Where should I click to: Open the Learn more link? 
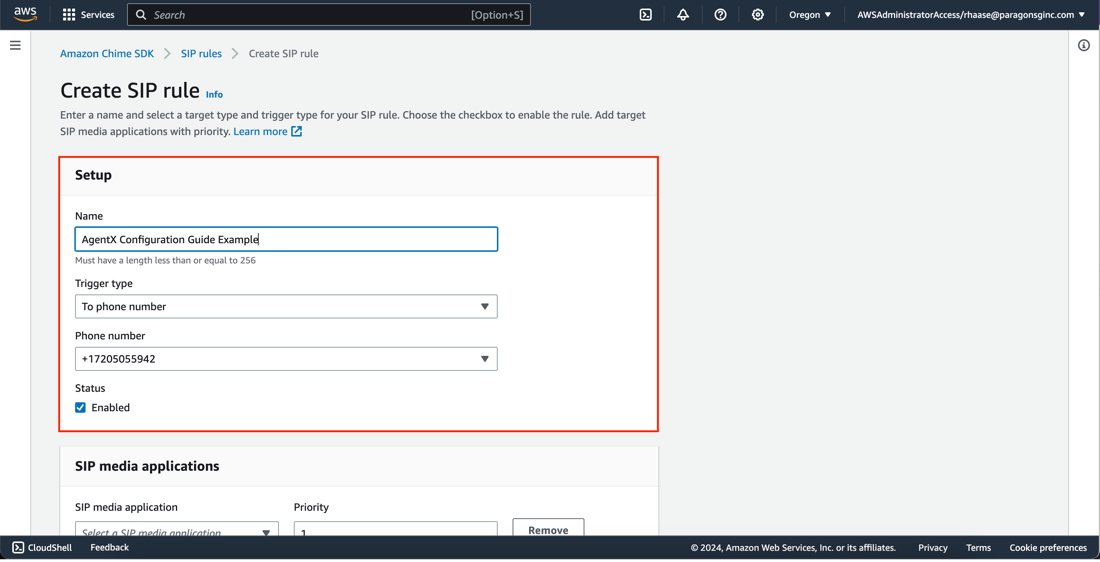(x=260, y=131)
